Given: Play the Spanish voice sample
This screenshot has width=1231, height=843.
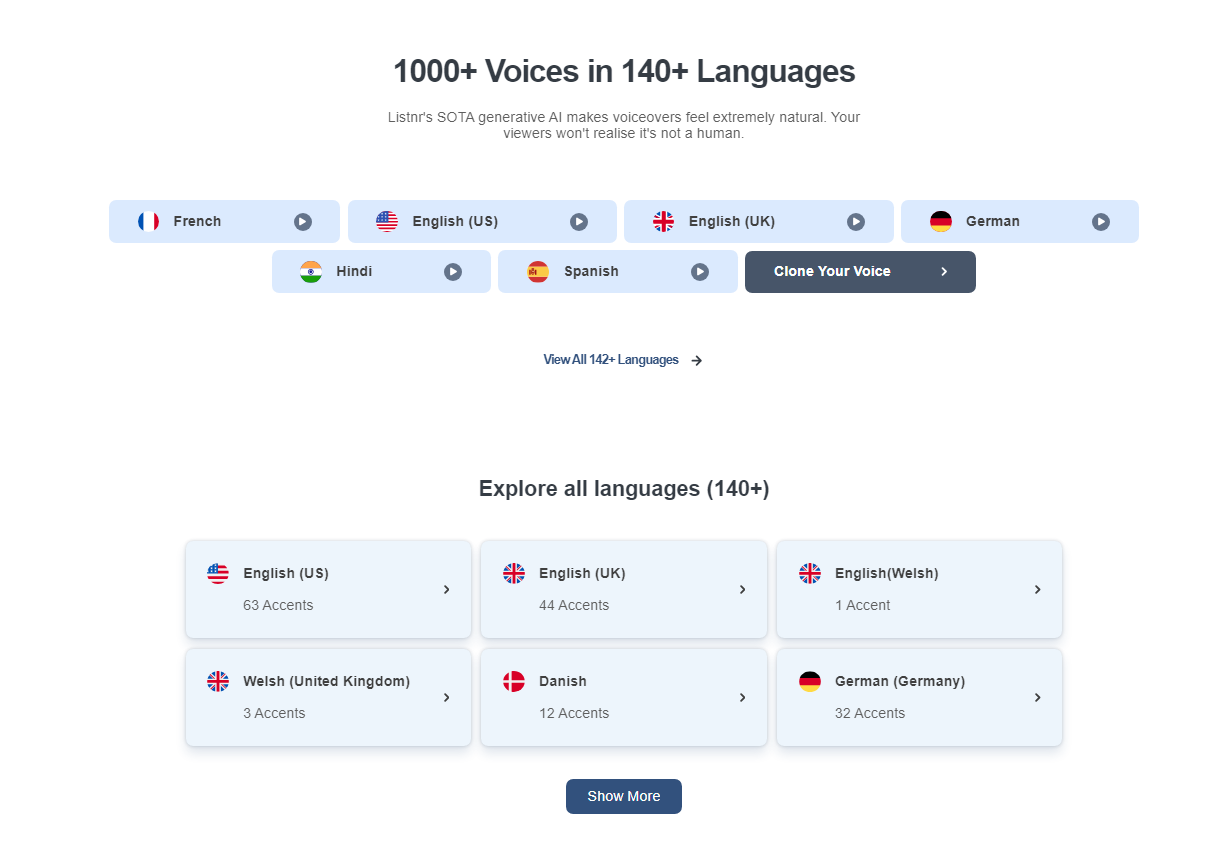Looking at the screenshot, I should coord(700,272).
